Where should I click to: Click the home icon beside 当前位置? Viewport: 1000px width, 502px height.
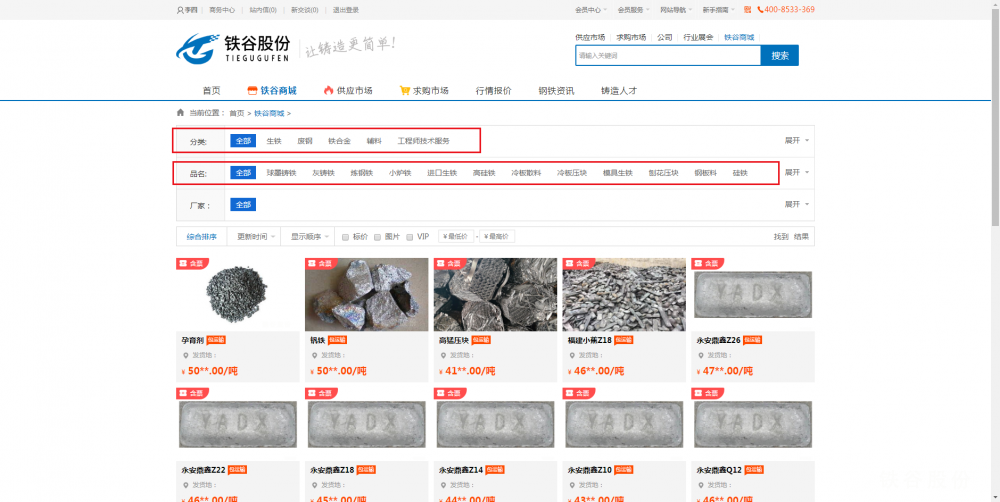coord(180,113)
